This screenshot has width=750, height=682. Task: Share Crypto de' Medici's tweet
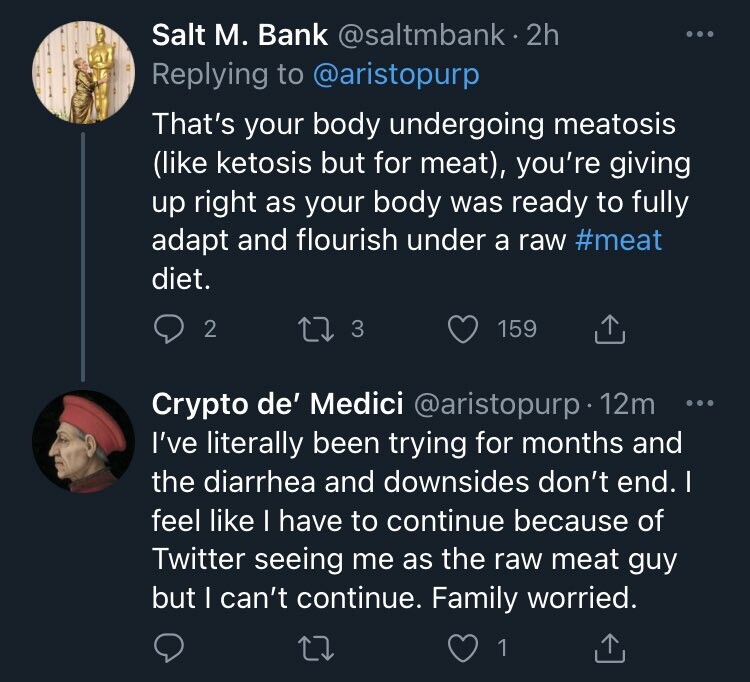click(x=607, y=650)
